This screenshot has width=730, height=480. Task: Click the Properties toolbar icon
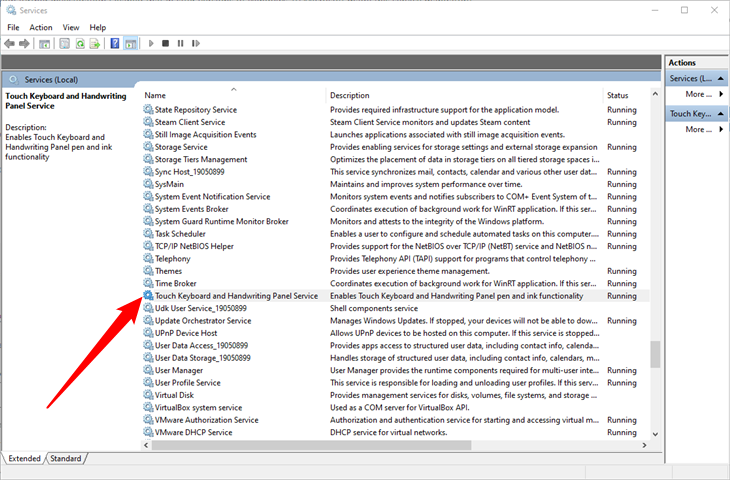tap(64, 44)
